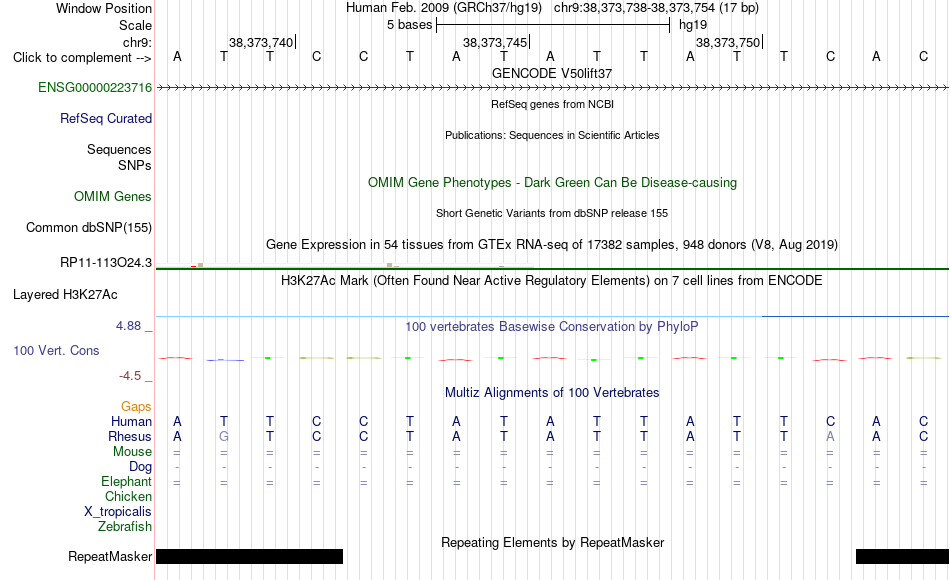This screenshot has width=950, height=580.
Task: Click 'Publications: Sequences in Scientific Articles' title
Action: click(552, 135)
